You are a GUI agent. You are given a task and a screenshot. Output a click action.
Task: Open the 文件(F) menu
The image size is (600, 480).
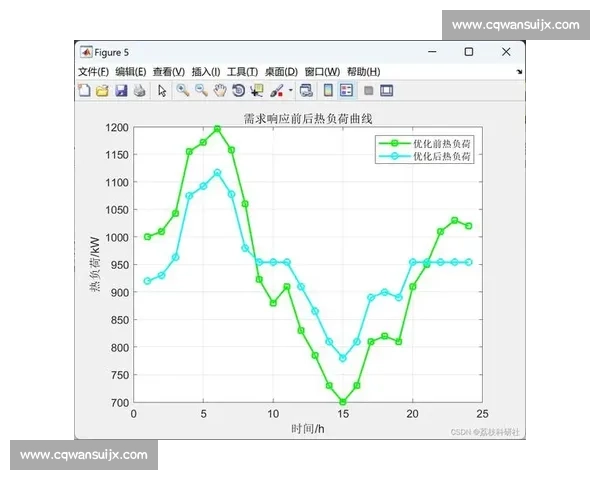click(93, 72)
